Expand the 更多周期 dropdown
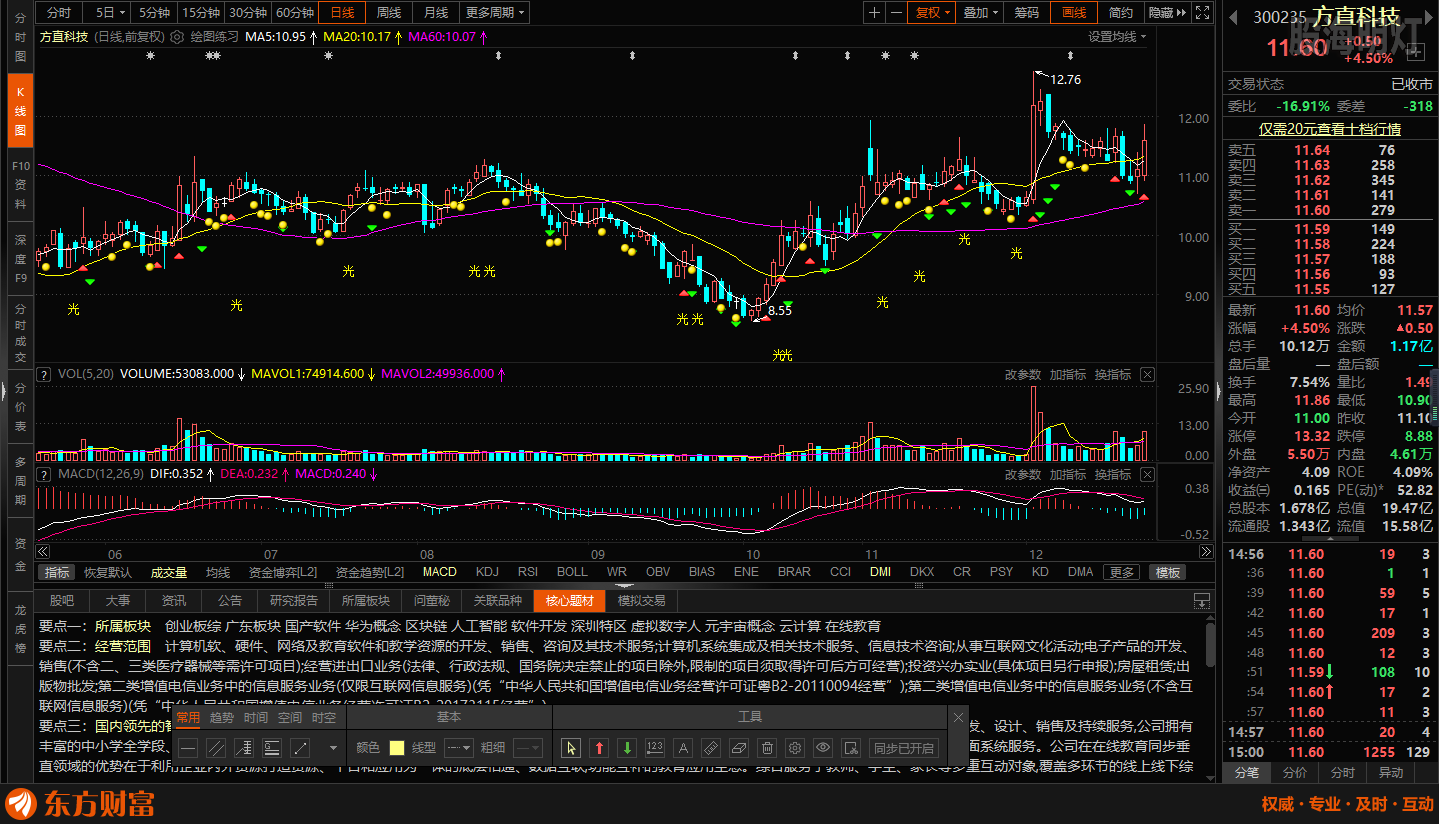Image resolution: width=1439 pixels, height=824 pixels. (x=496, y=12)
